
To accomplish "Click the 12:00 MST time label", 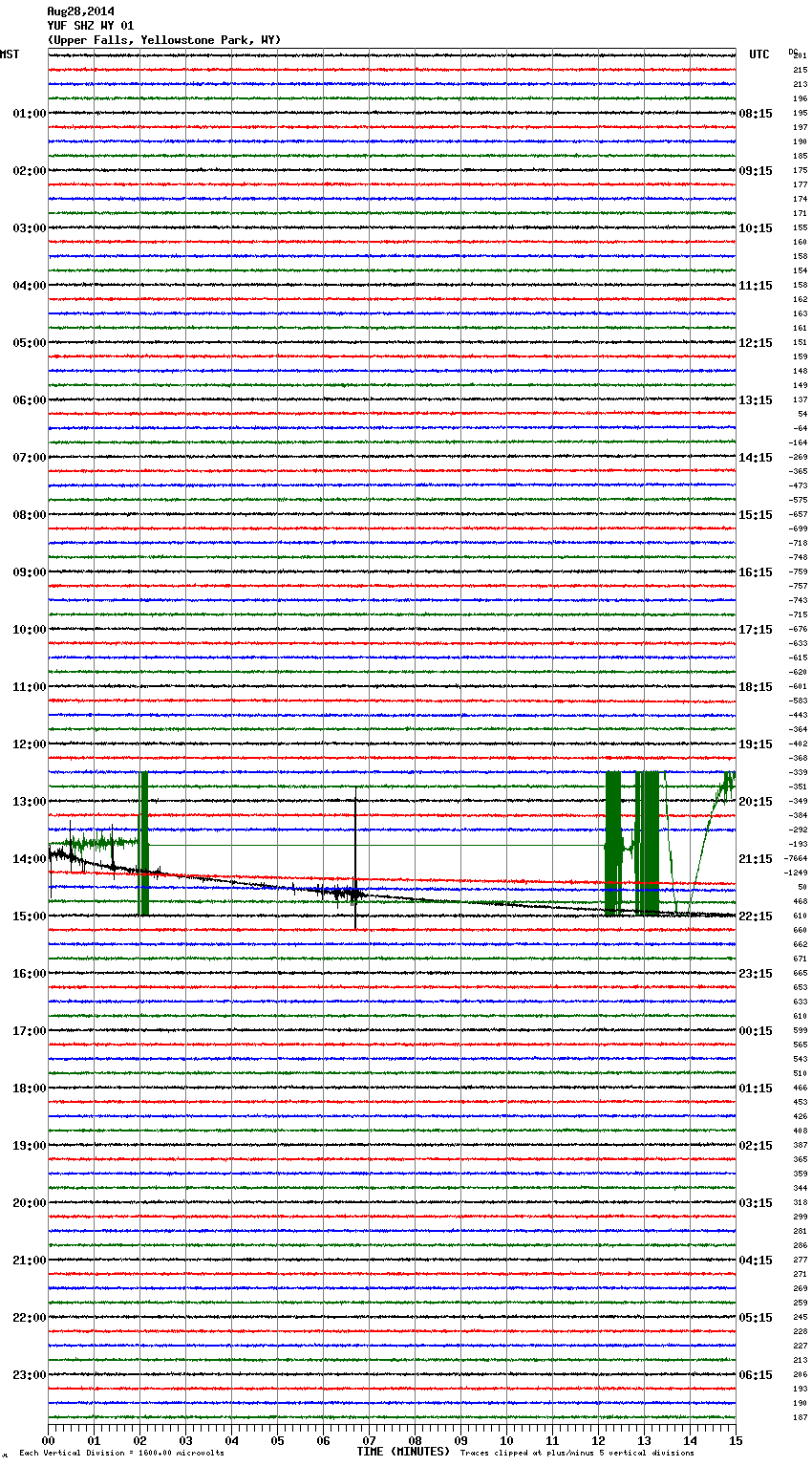I will (x=30, y=744).
